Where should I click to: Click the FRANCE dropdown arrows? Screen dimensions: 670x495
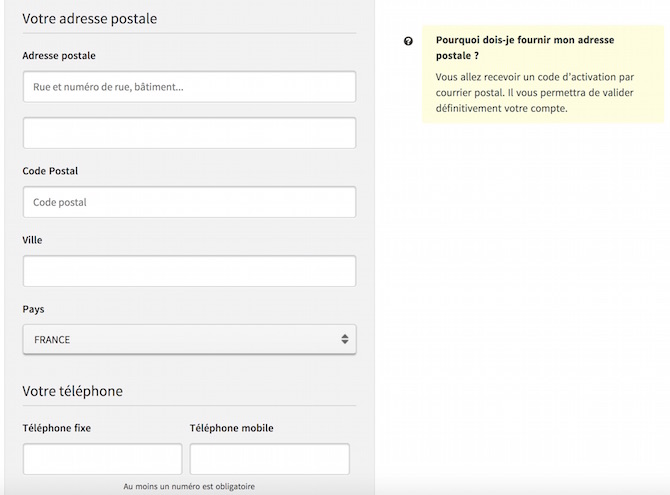345,339
